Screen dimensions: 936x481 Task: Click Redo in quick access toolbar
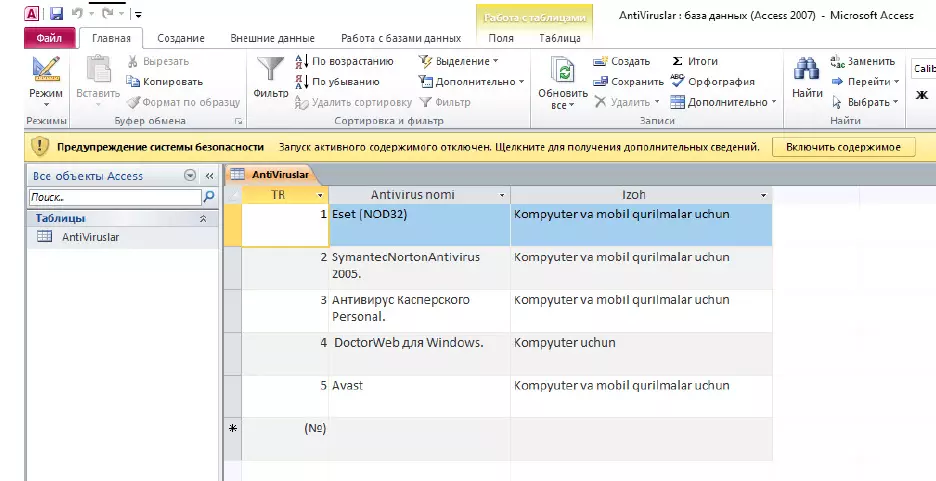(x=108, y=13)
